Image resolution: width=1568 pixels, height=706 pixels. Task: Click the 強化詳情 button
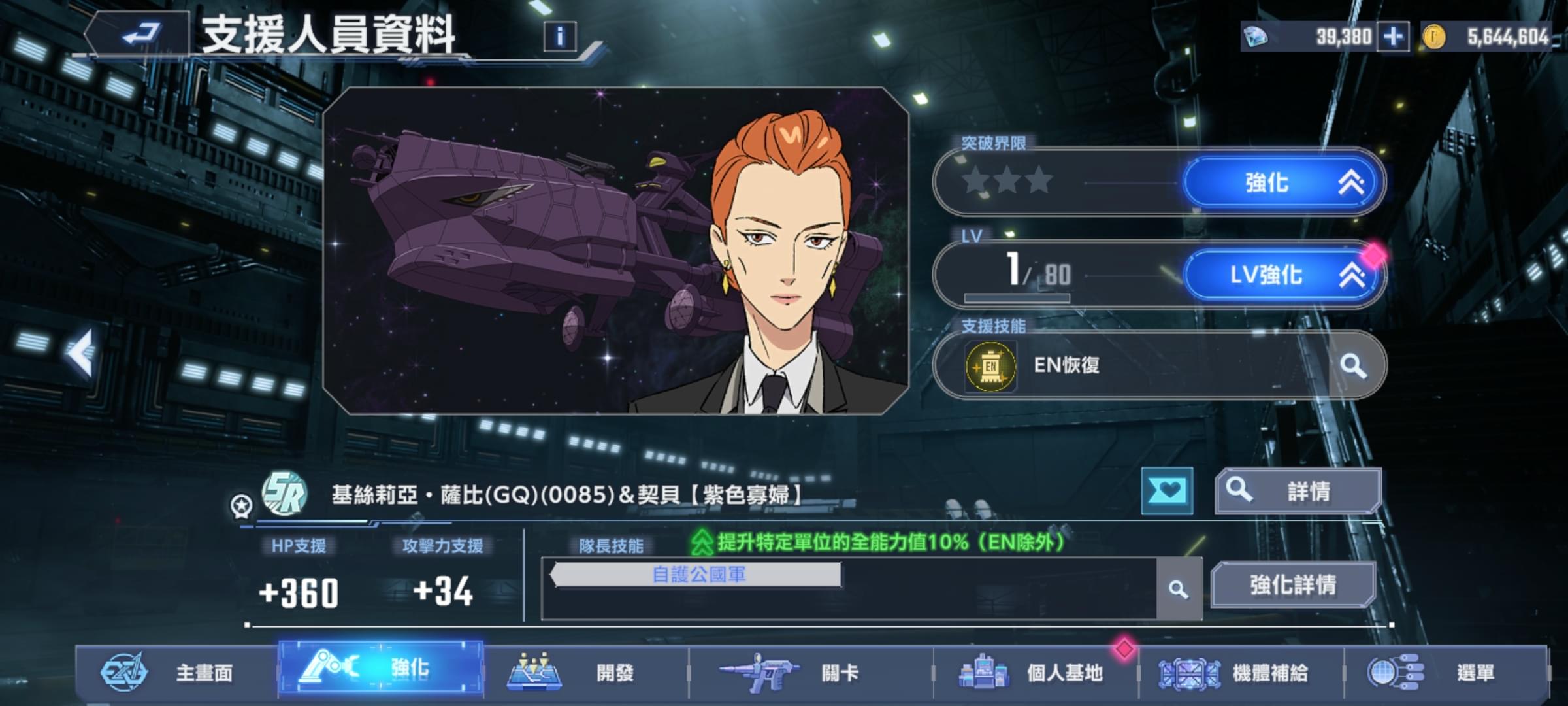point(1294,584)
